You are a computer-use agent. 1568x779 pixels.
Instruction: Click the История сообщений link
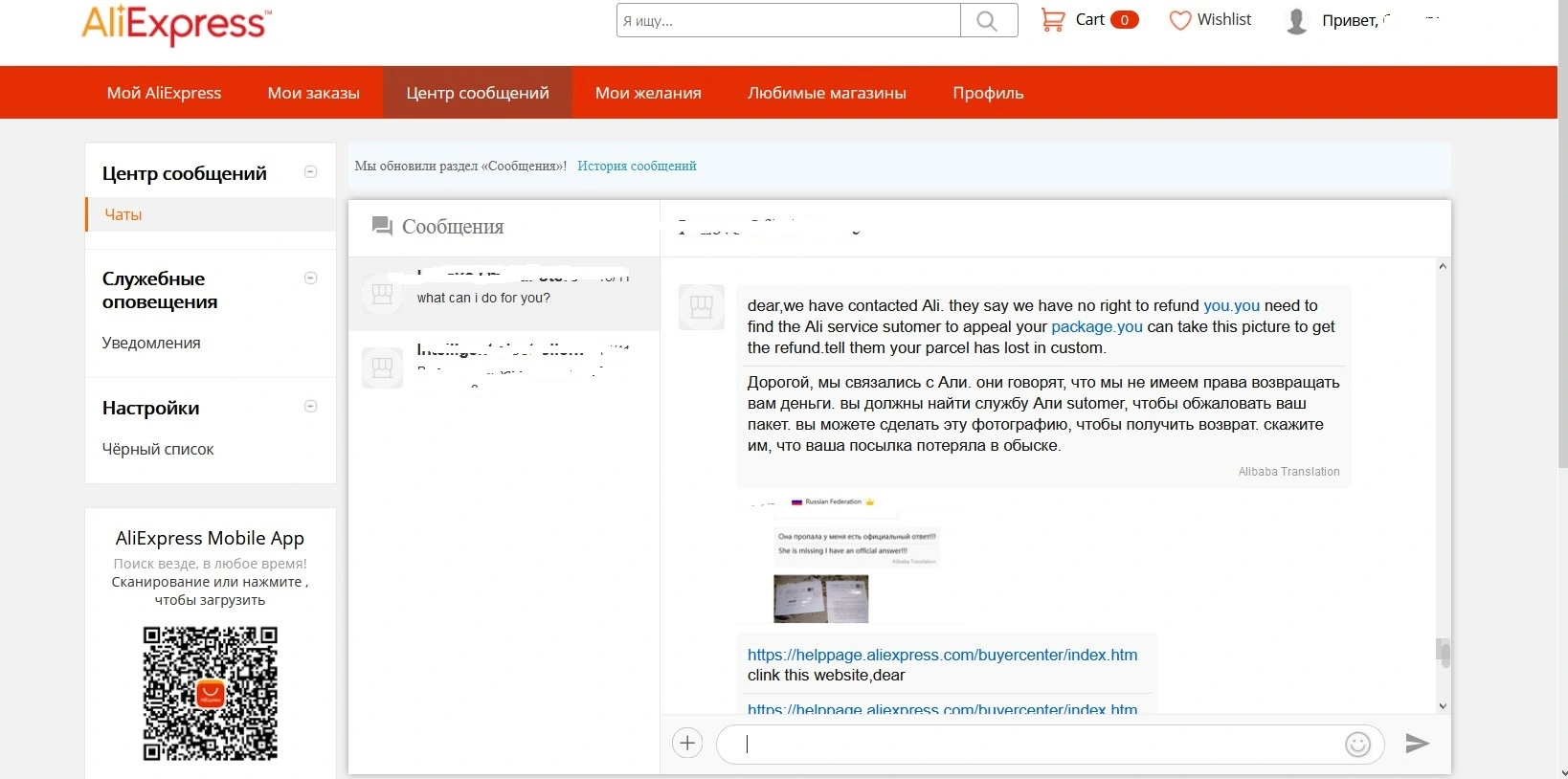click(637, 166)
